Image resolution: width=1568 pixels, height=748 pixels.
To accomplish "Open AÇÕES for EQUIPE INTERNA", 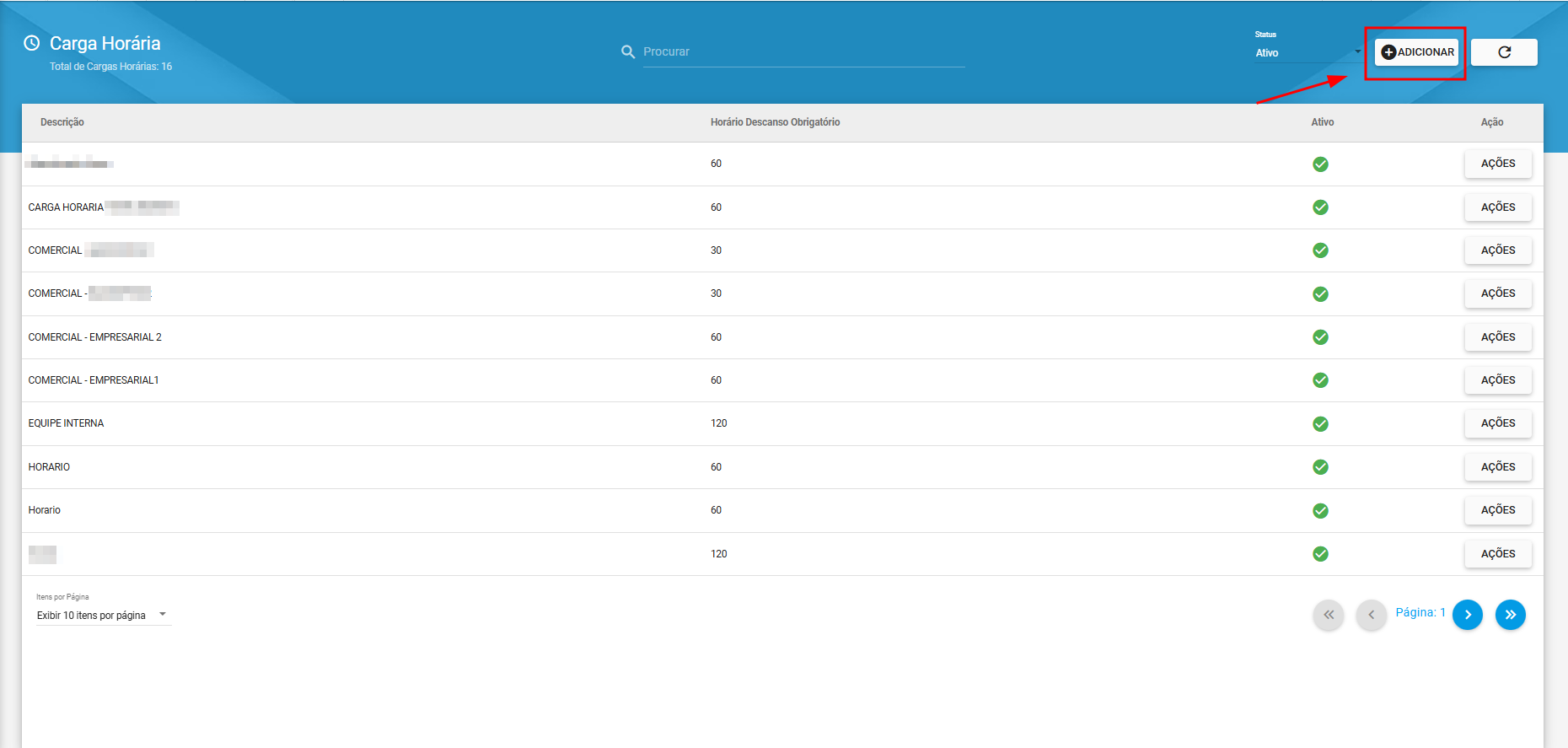I will [x=1498, y=423].
